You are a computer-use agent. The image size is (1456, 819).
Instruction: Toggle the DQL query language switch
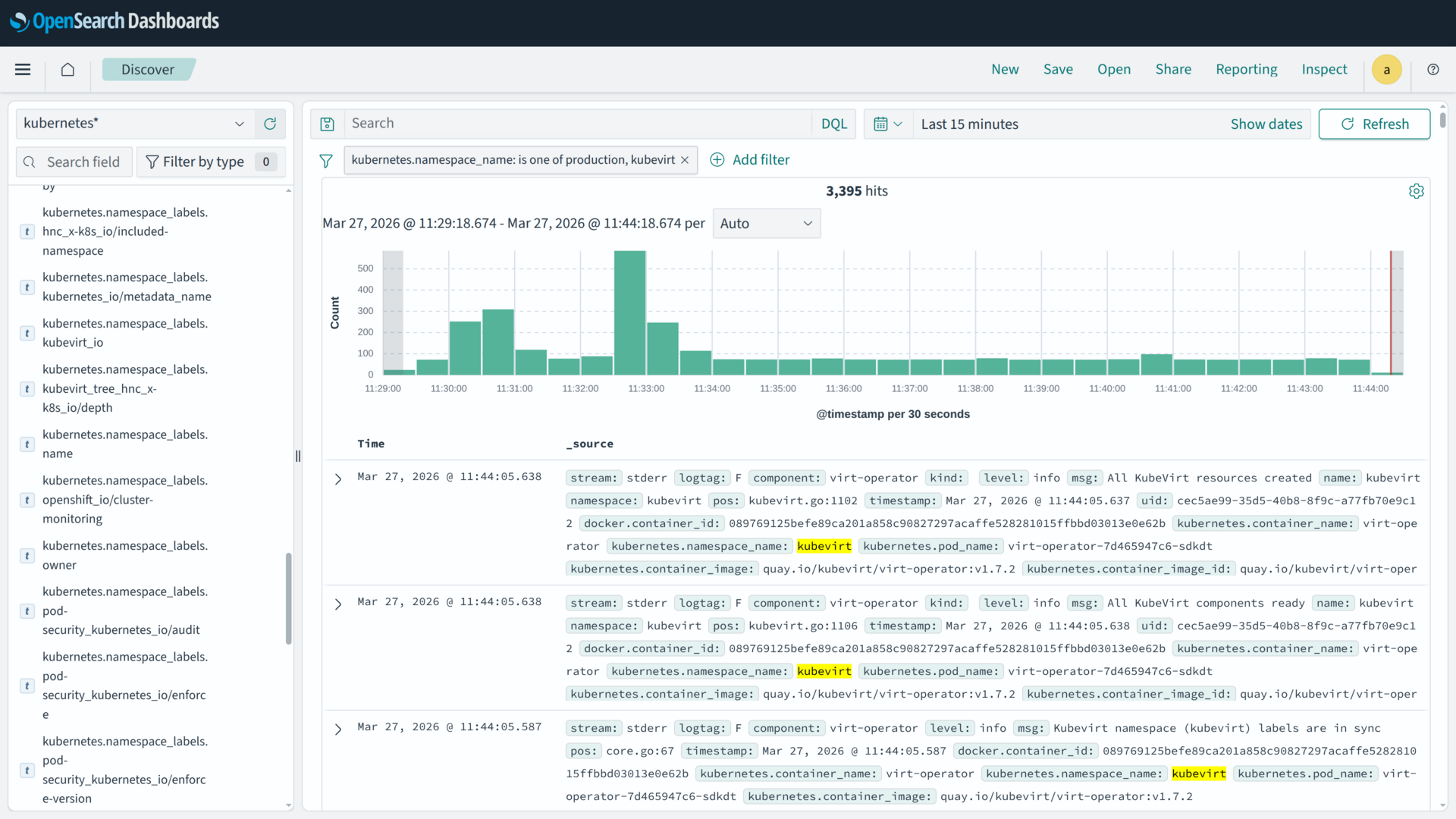[x=833, y=124]
